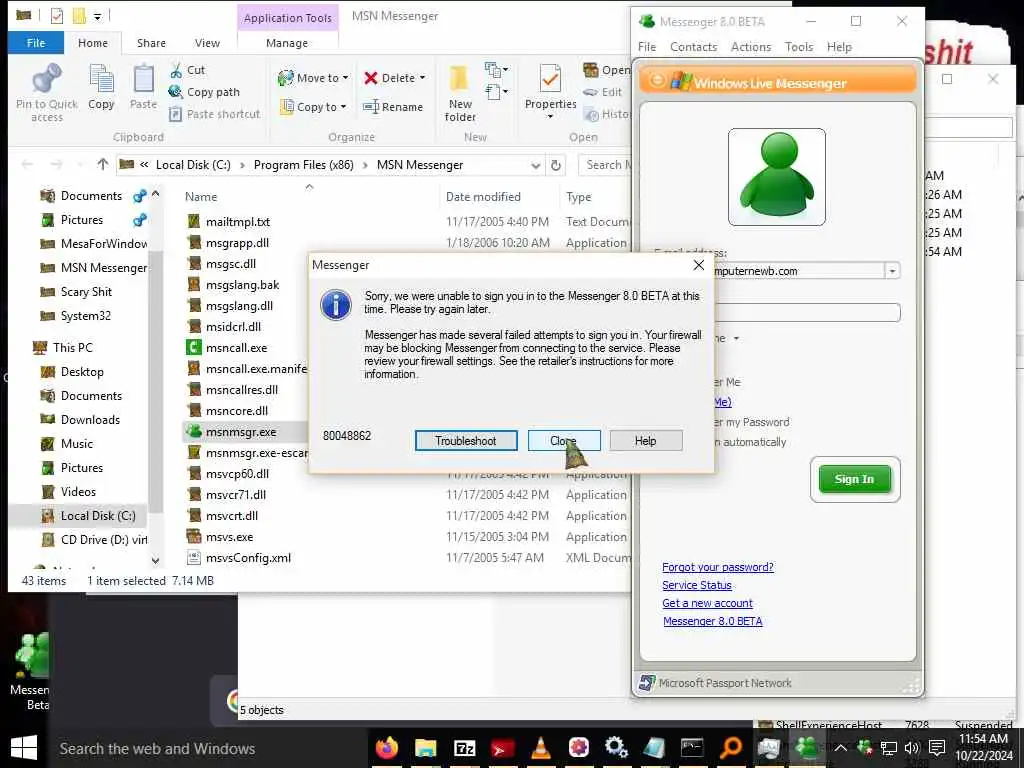The height and width of the screenshot is (768, 1024).
Task: Select the msvsConfig.xml file
Action: click(248, 558)
